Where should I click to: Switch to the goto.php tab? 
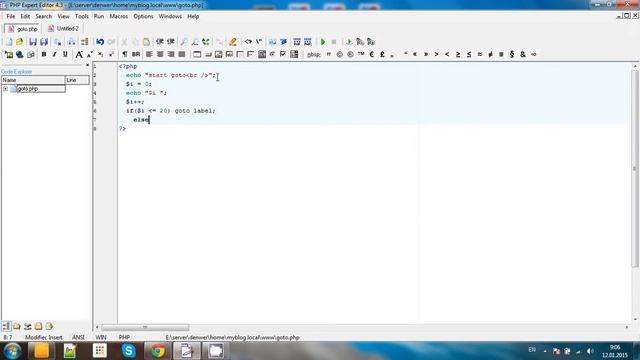coord(23,29)
